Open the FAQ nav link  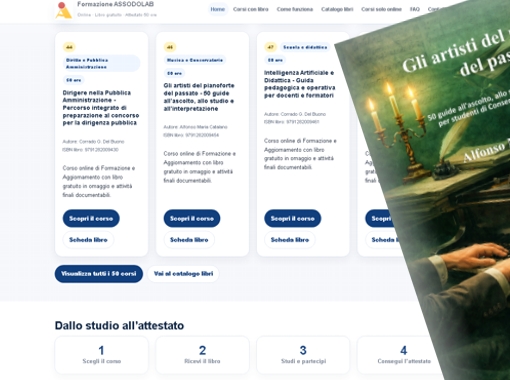click(x=415, y=9)
